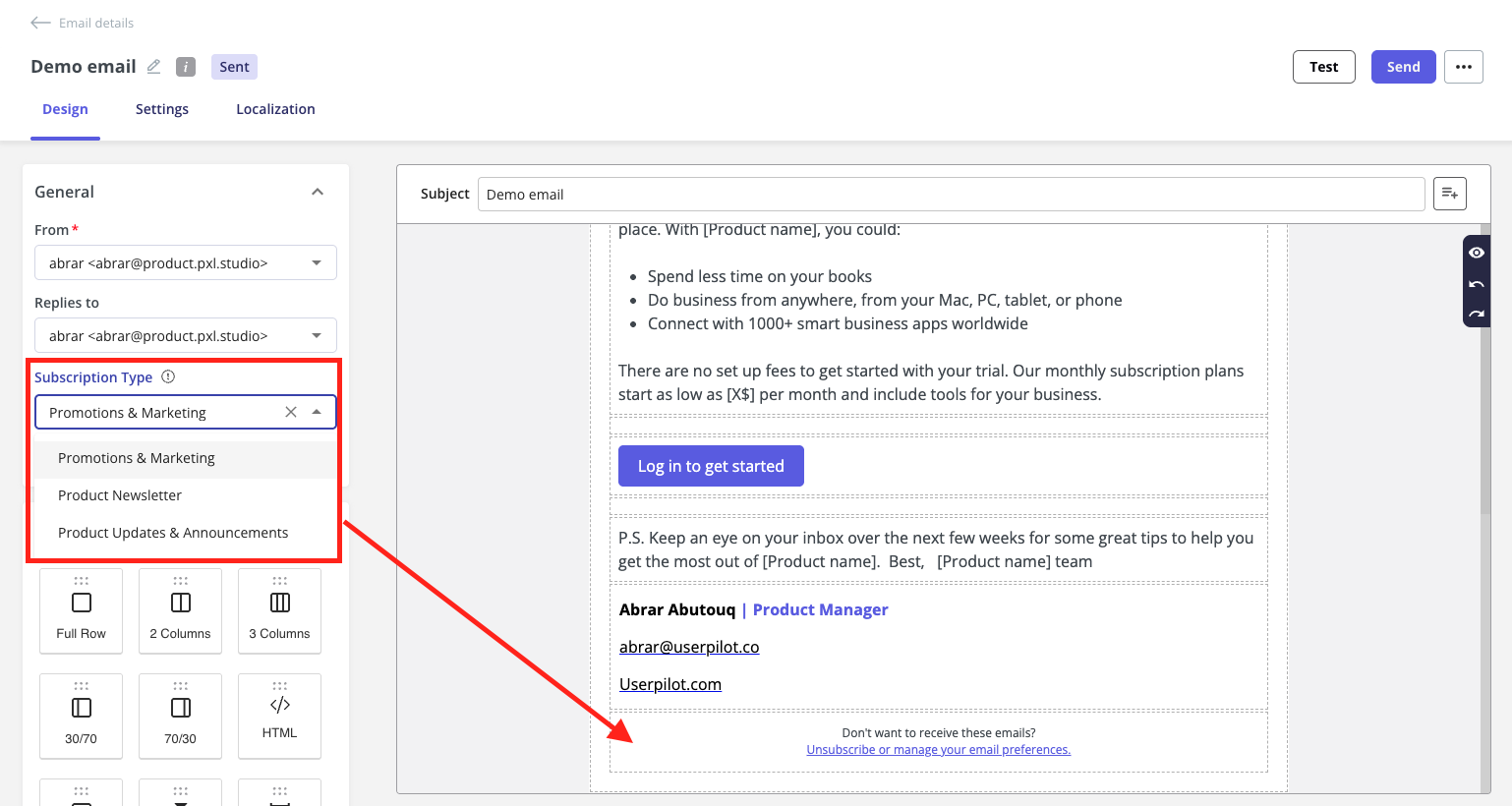The image size is (1512, 806).
Task: Open the Replies to dropdown
Action: pos(186,335)
